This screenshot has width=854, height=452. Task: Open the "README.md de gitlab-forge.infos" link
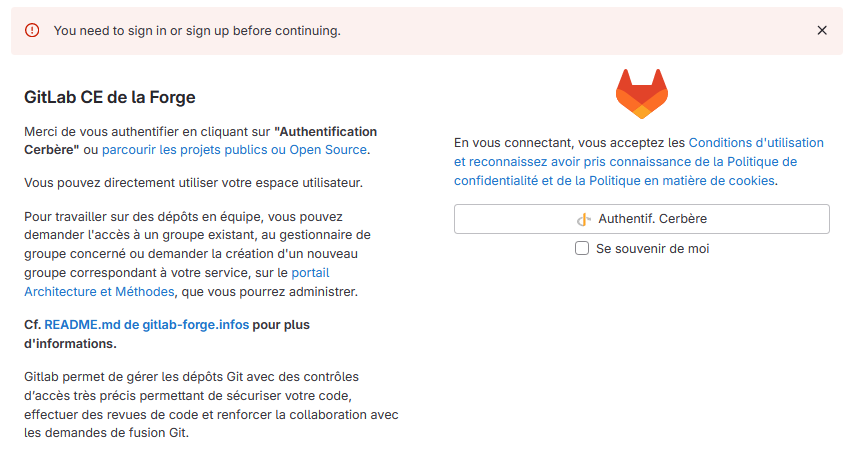coord(146,325)
